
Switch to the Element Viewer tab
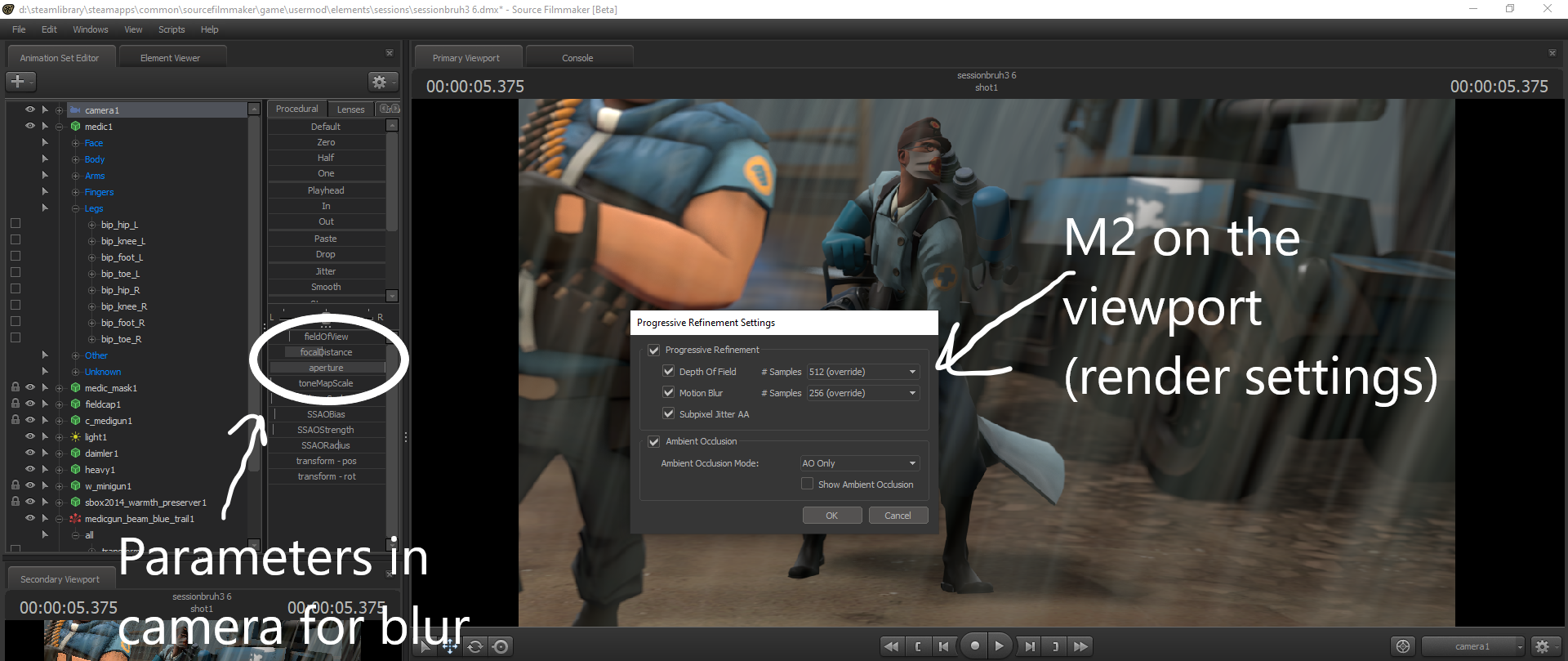tap(171, 58)
